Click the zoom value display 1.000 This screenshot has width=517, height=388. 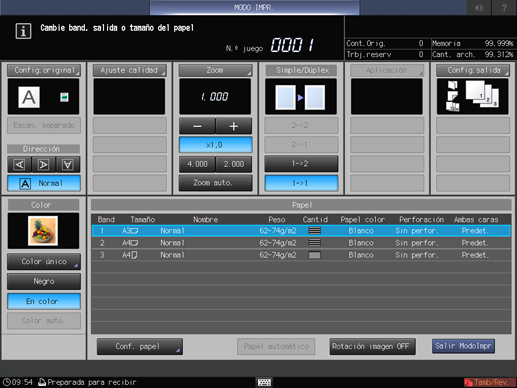tap(215, 97)
